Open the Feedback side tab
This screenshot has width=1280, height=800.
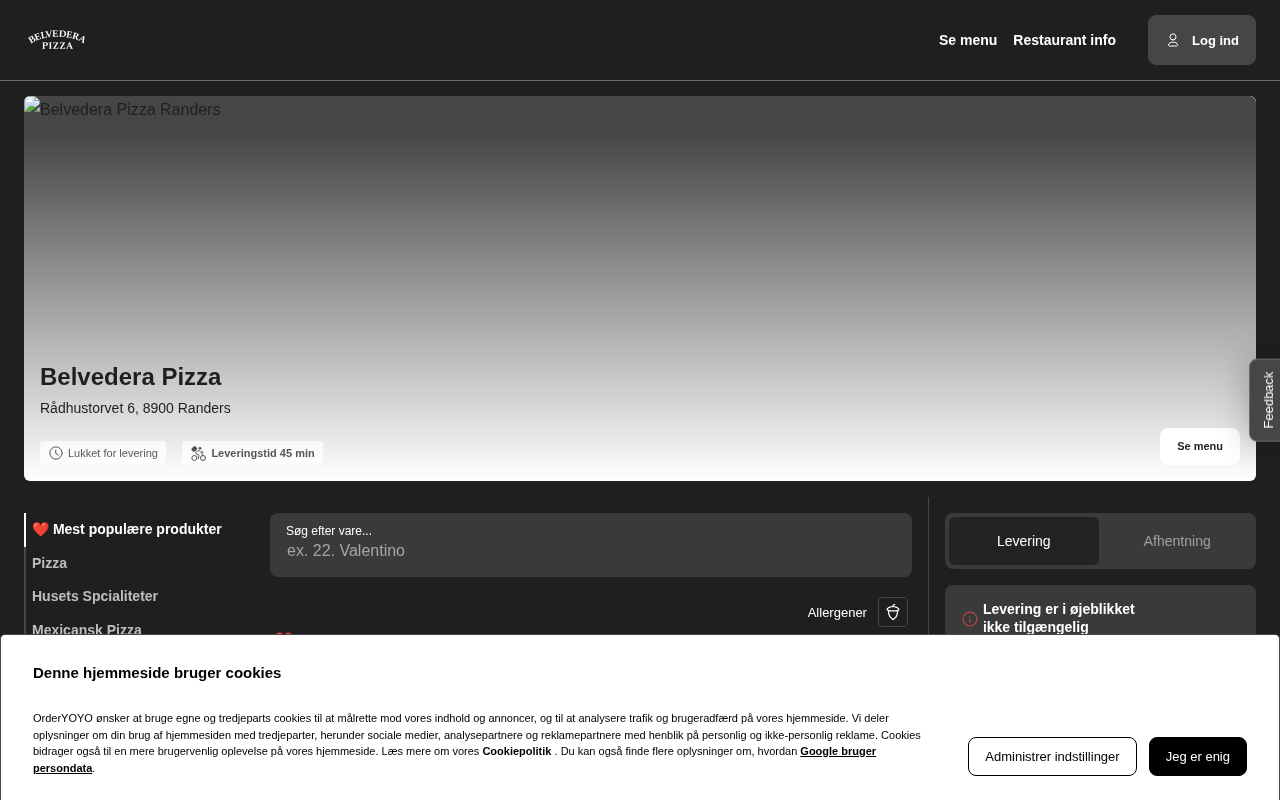pos(1266,400)
